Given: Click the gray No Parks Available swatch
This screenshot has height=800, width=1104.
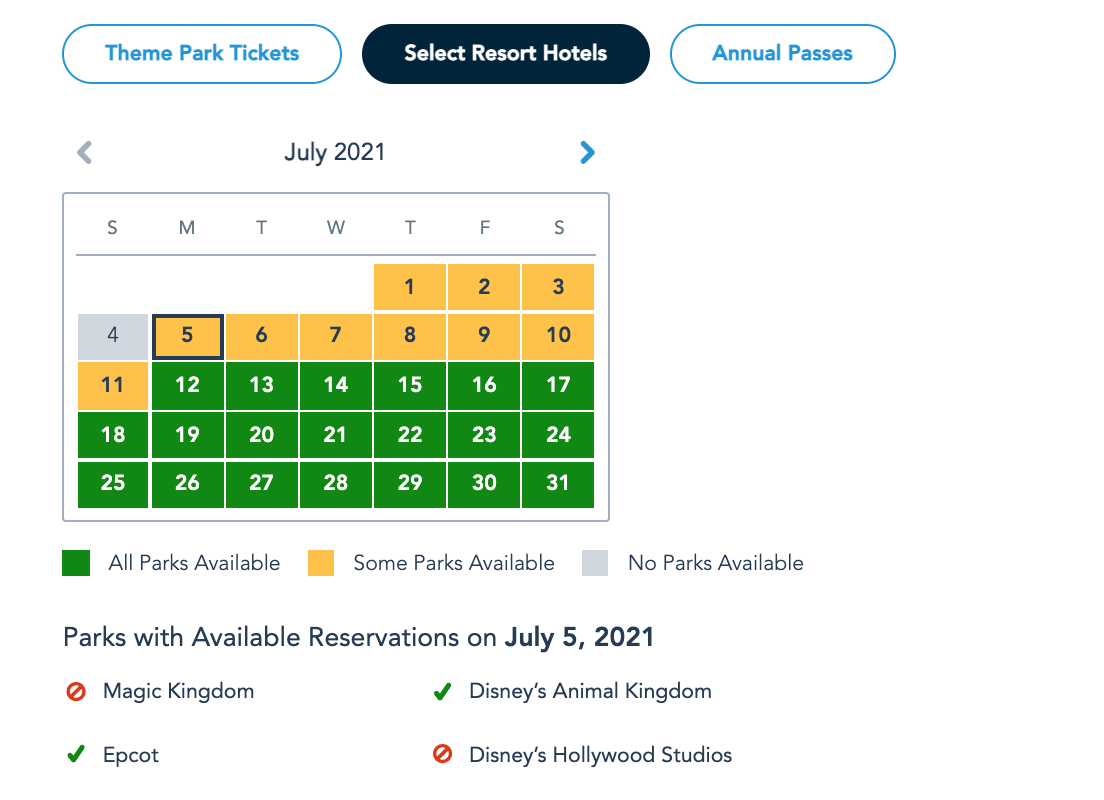Looking at the screenshot, I should point(595,563).
